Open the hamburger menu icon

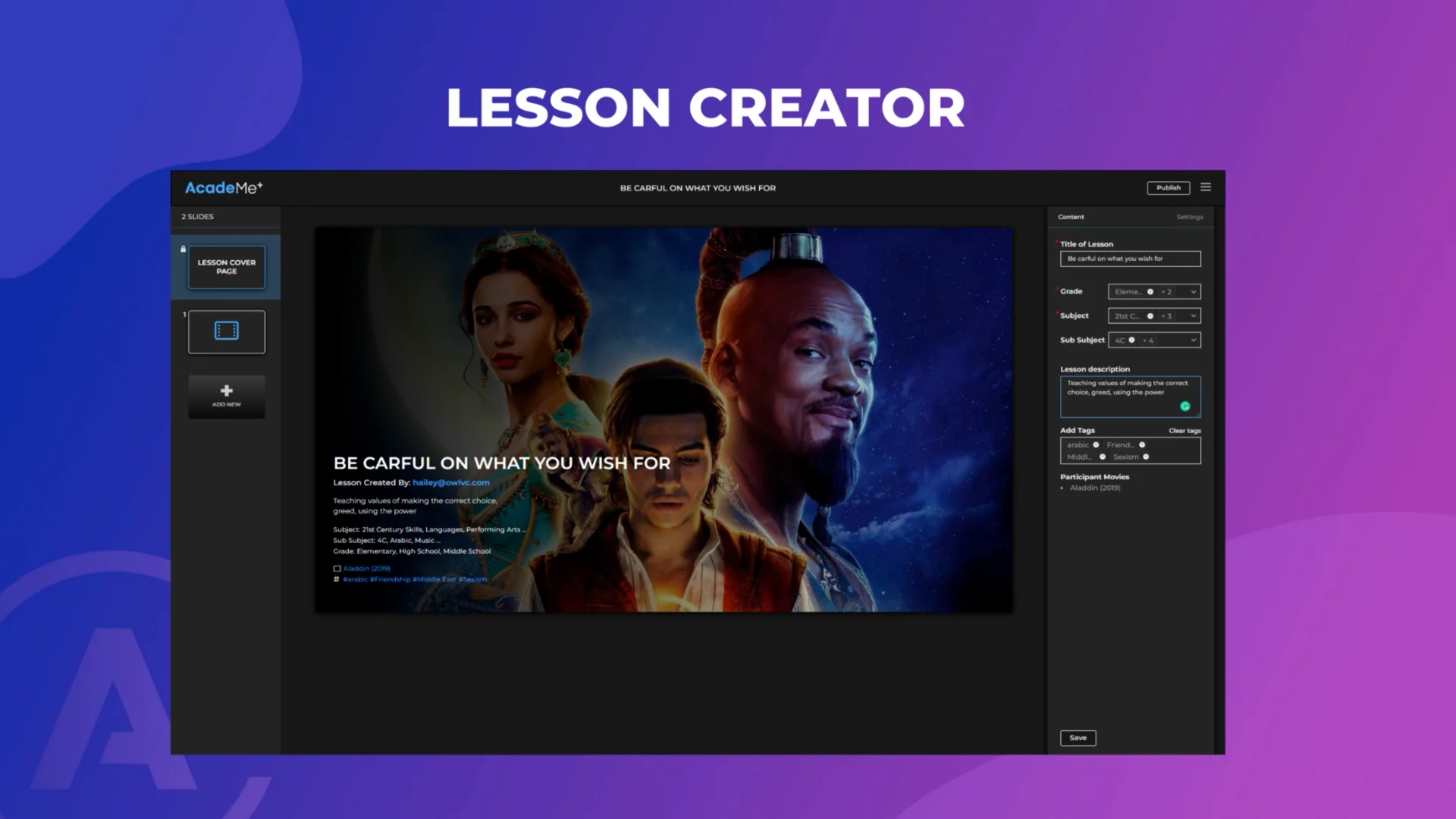tap(1206, 187)
